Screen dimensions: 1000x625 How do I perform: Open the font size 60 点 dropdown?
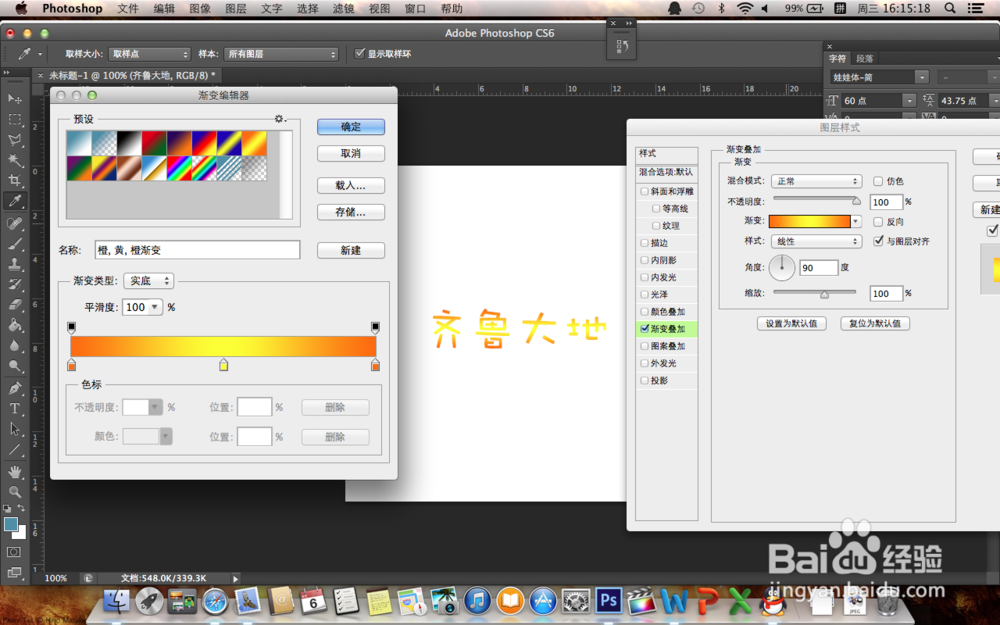pos(909,101)
